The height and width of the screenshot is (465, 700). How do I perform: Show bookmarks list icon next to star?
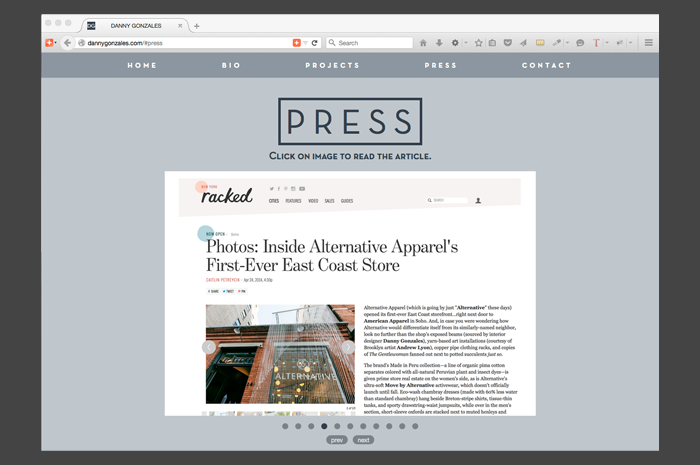492,43
